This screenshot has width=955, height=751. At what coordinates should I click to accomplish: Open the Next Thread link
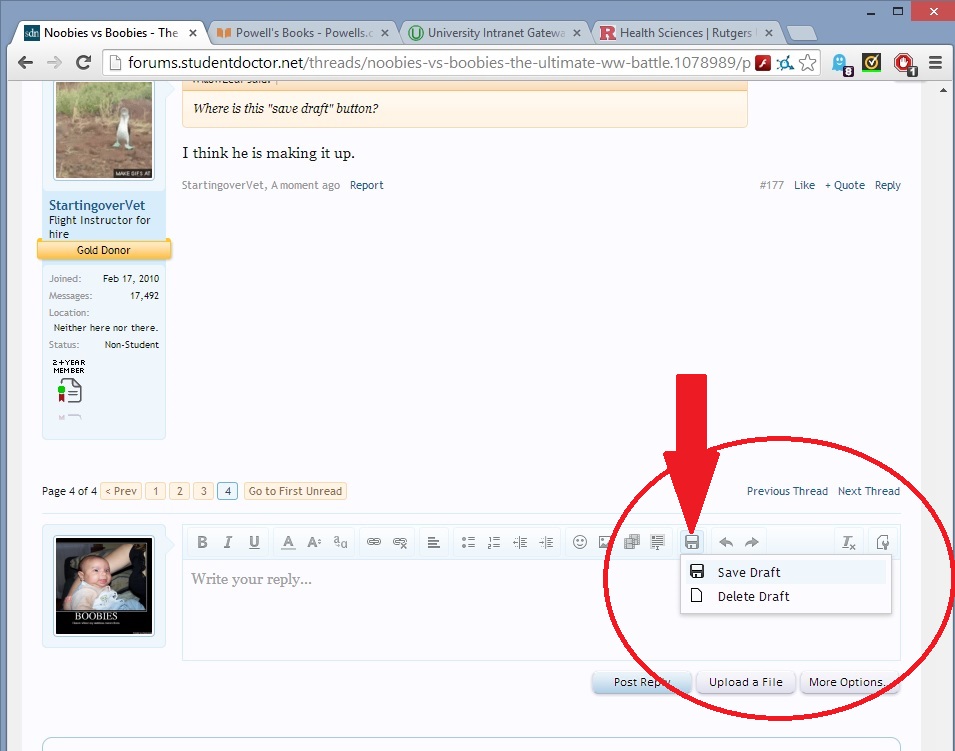[x=869, y=491]
